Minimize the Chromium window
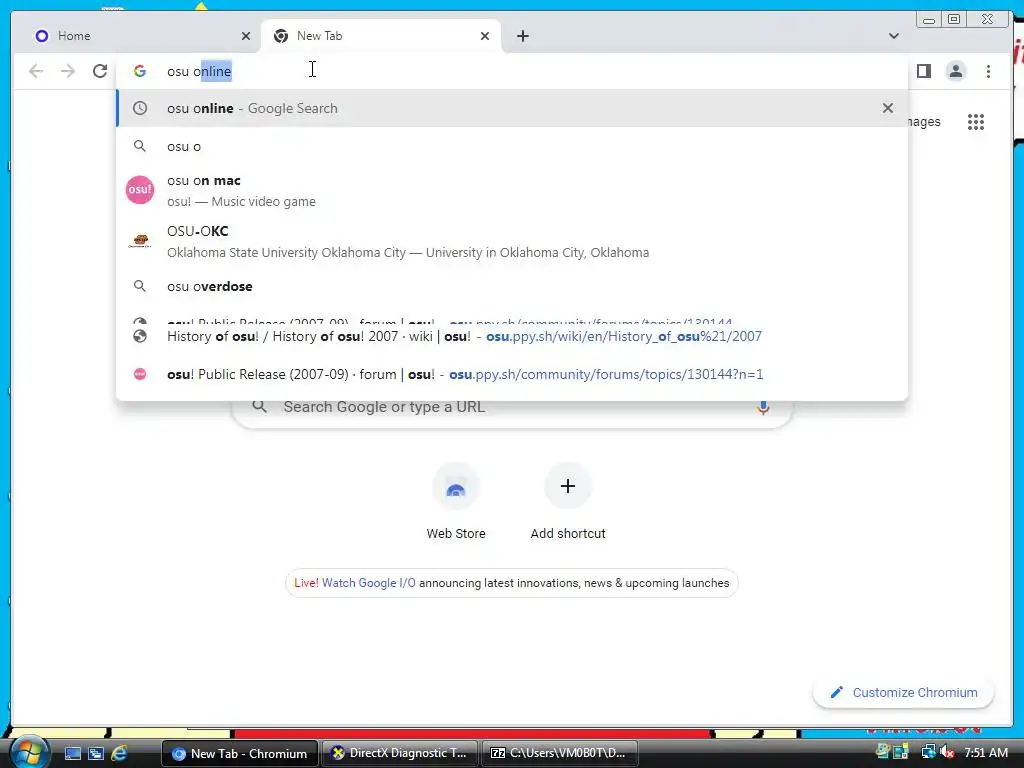Screen dimensions: 1024x768 928,20
